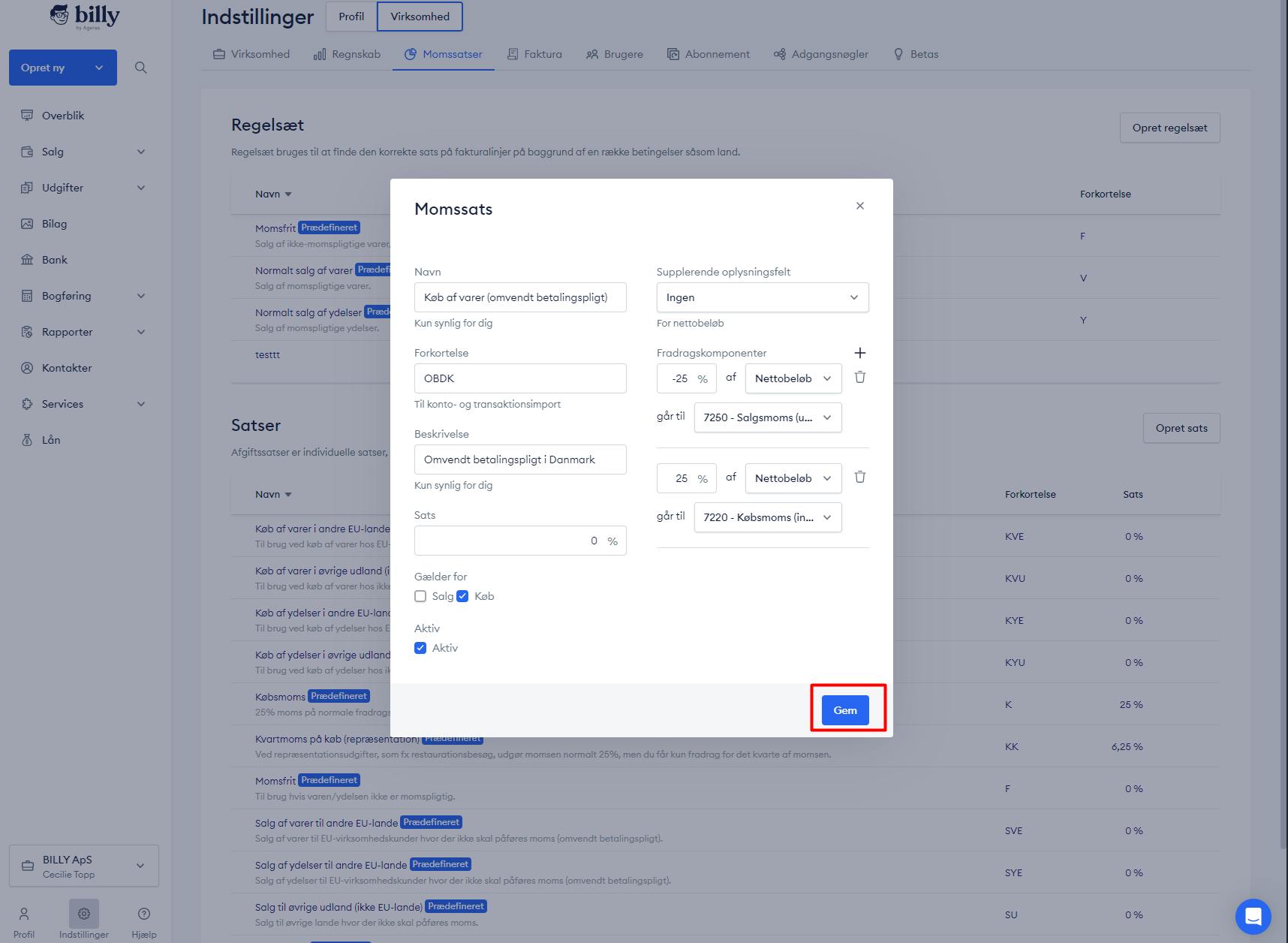Image resolution: width=1288 pixels, height=943 pixels.
Task: Edit the 25 percentage field
Action: point(686,478)
